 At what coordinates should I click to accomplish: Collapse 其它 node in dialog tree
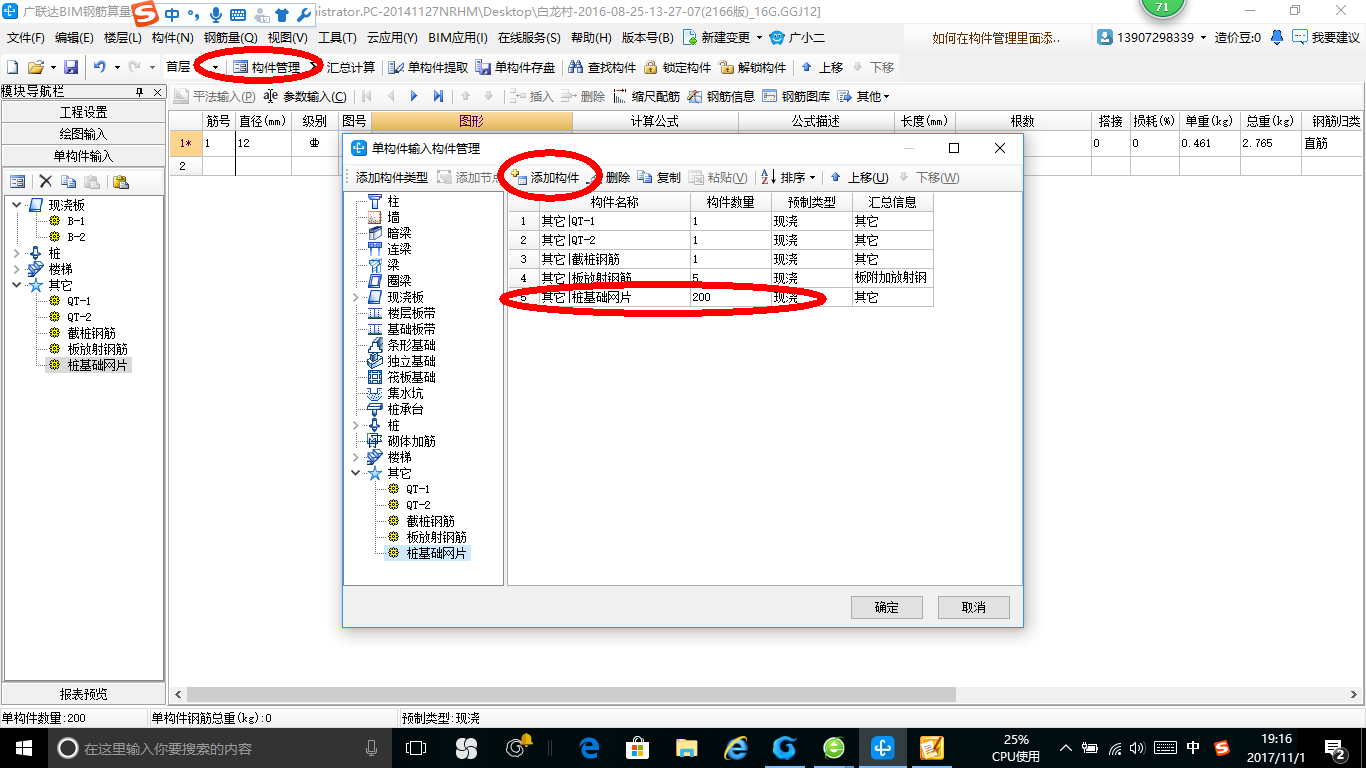(x=356, y=473)
